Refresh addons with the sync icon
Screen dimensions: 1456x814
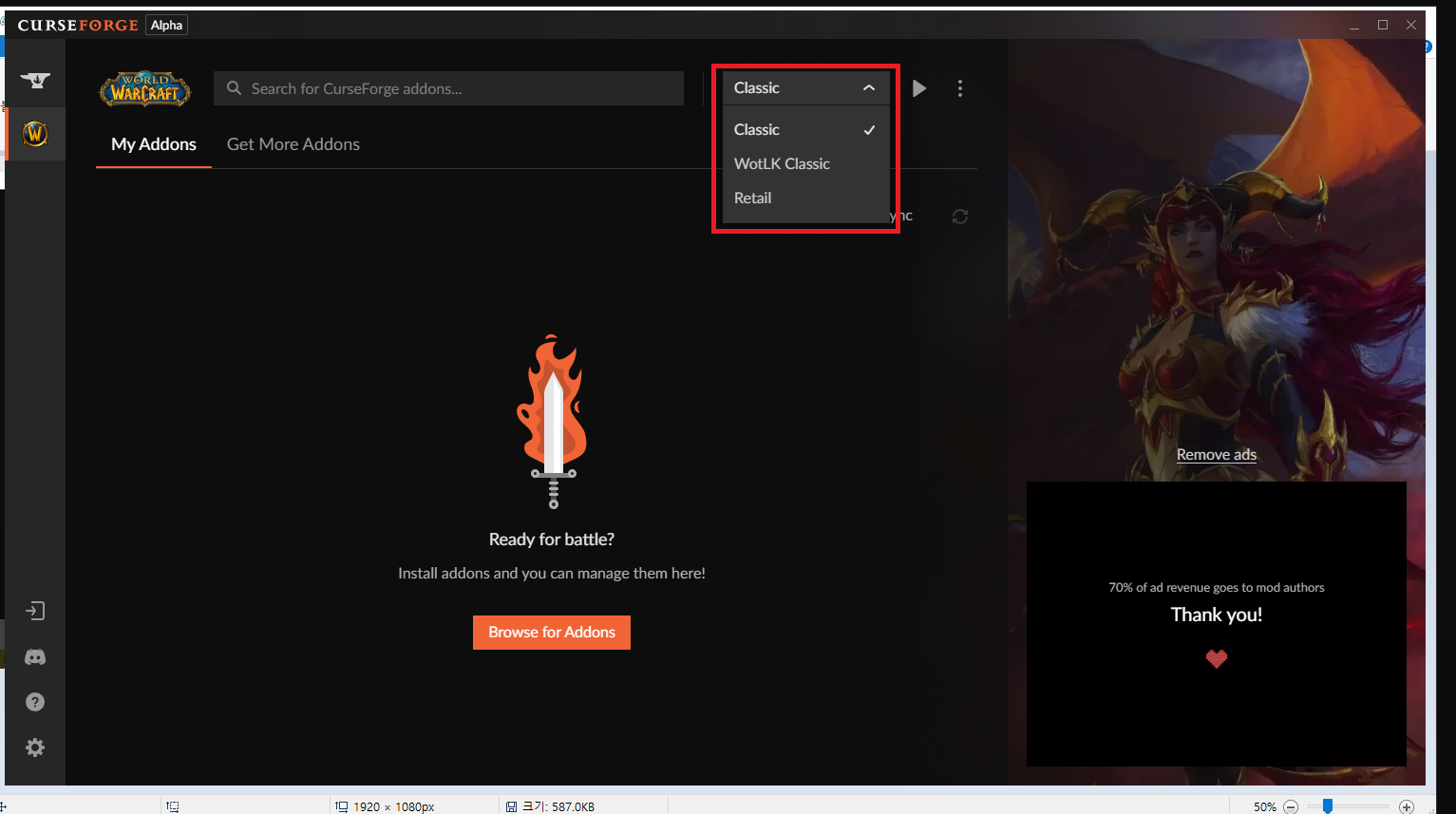coord(960,217)
